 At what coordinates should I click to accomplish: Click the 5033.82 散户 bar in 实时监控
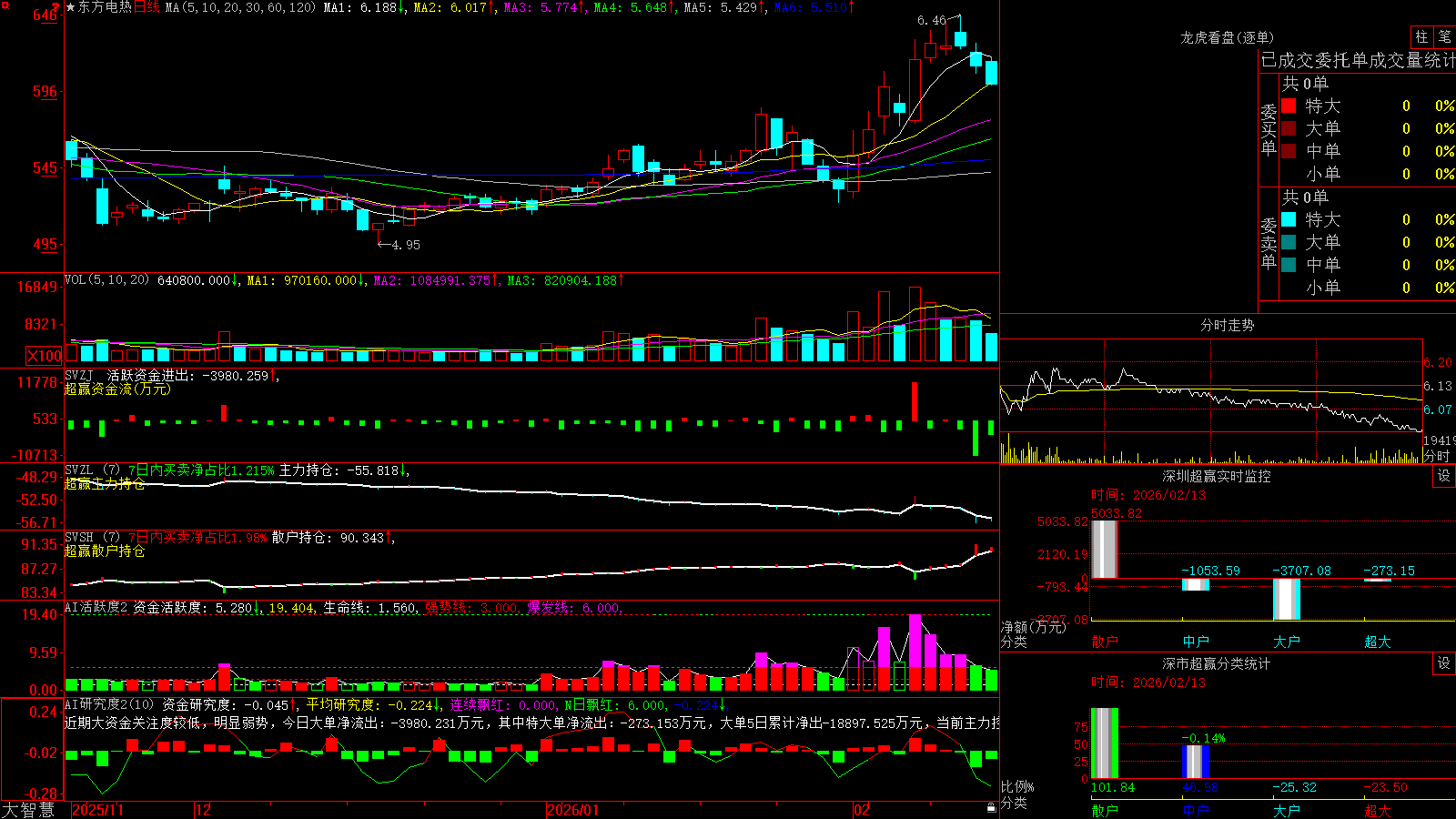1105,549
